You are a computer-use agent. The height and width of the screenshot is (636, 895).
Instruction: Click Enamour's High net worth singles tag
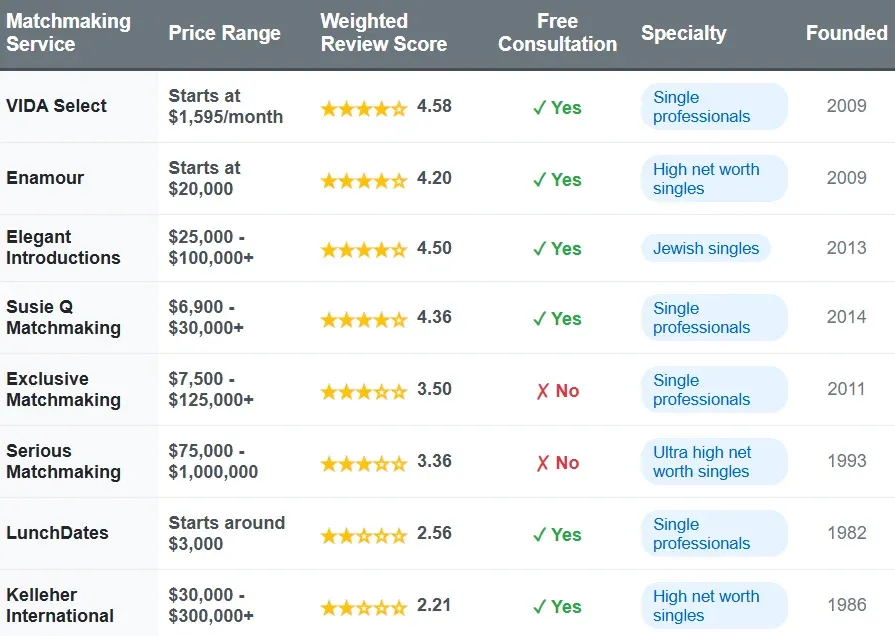pos(714,179)
